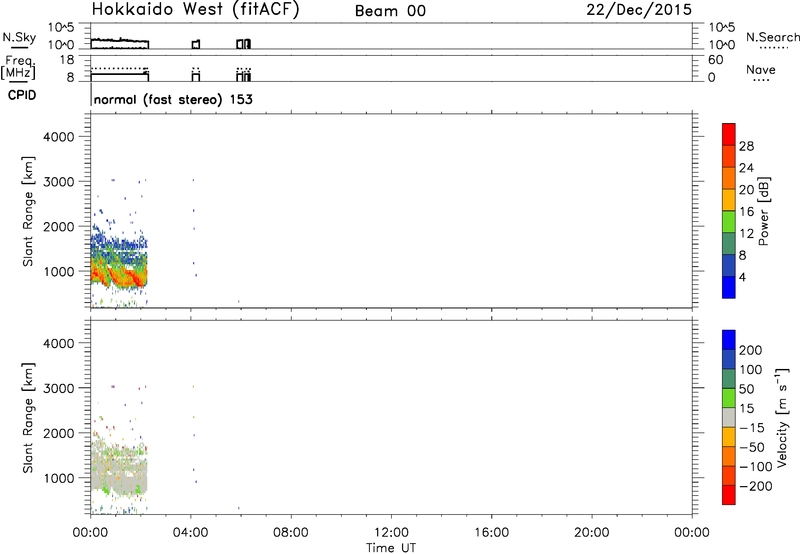This screenshot has width=800, height=554.
Task: Click the dotted line sample under N.Search
Action: tap(774, 47)
